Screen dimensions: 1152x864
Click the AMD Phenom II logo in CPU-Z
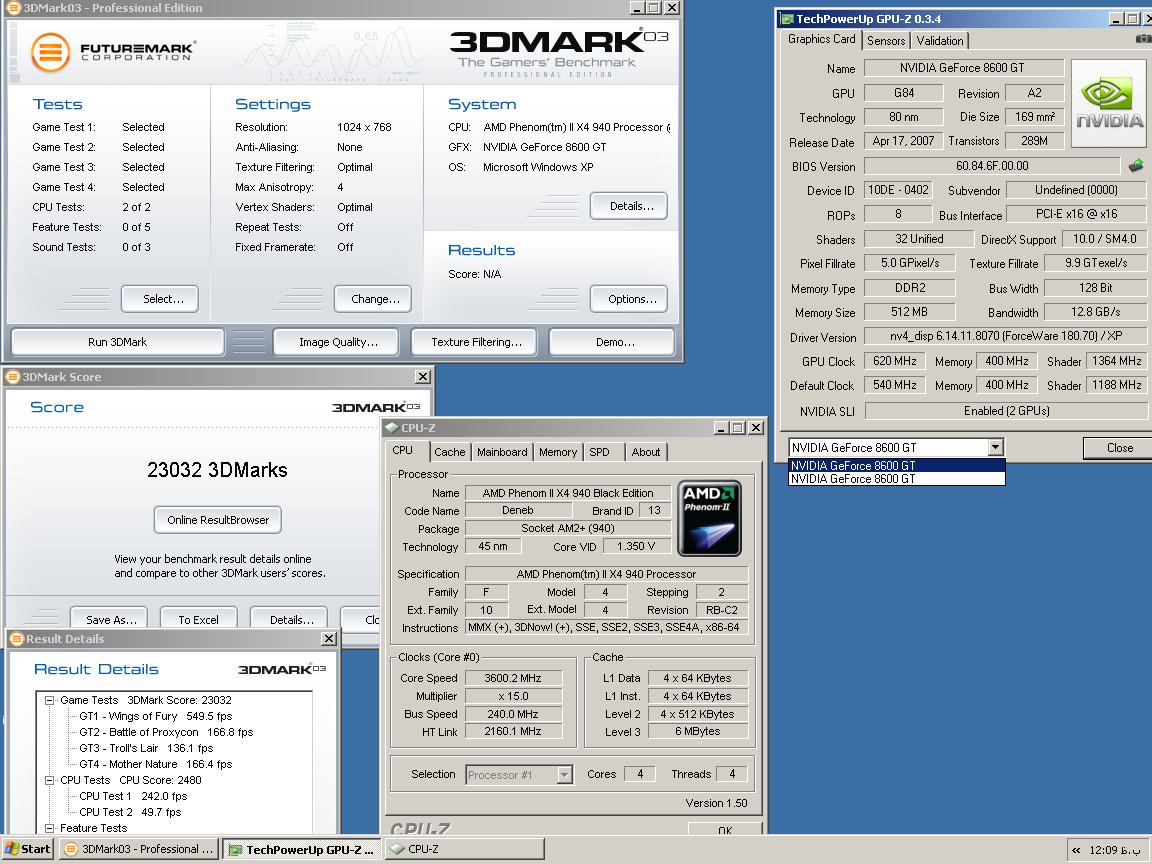(x=709, y=518)
